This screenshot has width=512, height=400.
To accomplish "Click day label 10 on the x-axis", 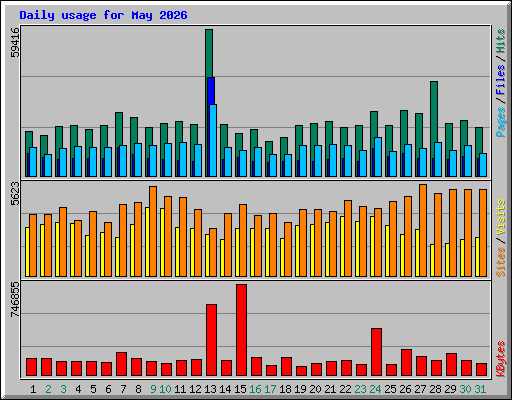I will pyautogui.click(x=165, y=389).
